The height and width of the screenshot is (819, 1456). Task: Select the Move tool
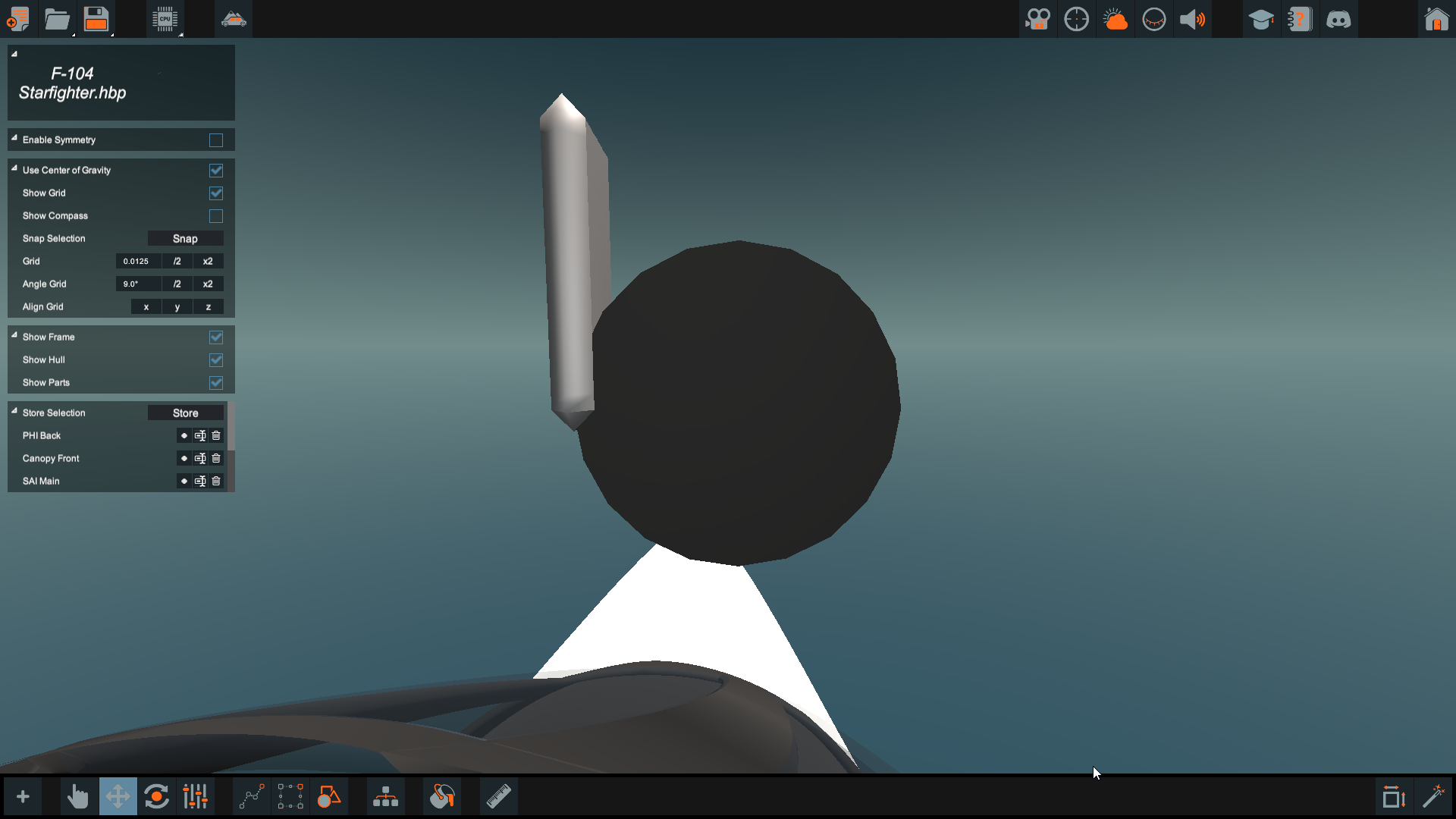[x=118, y=796]
